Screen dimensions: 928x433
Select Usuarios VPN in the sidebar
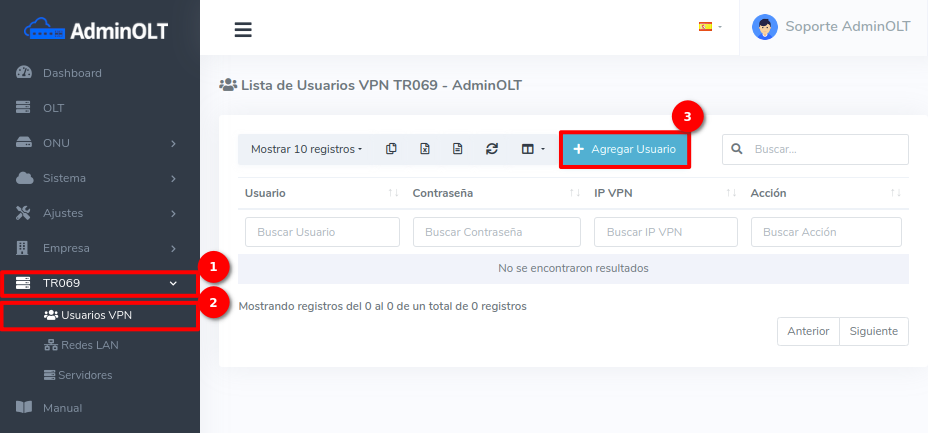coord(96,315)
